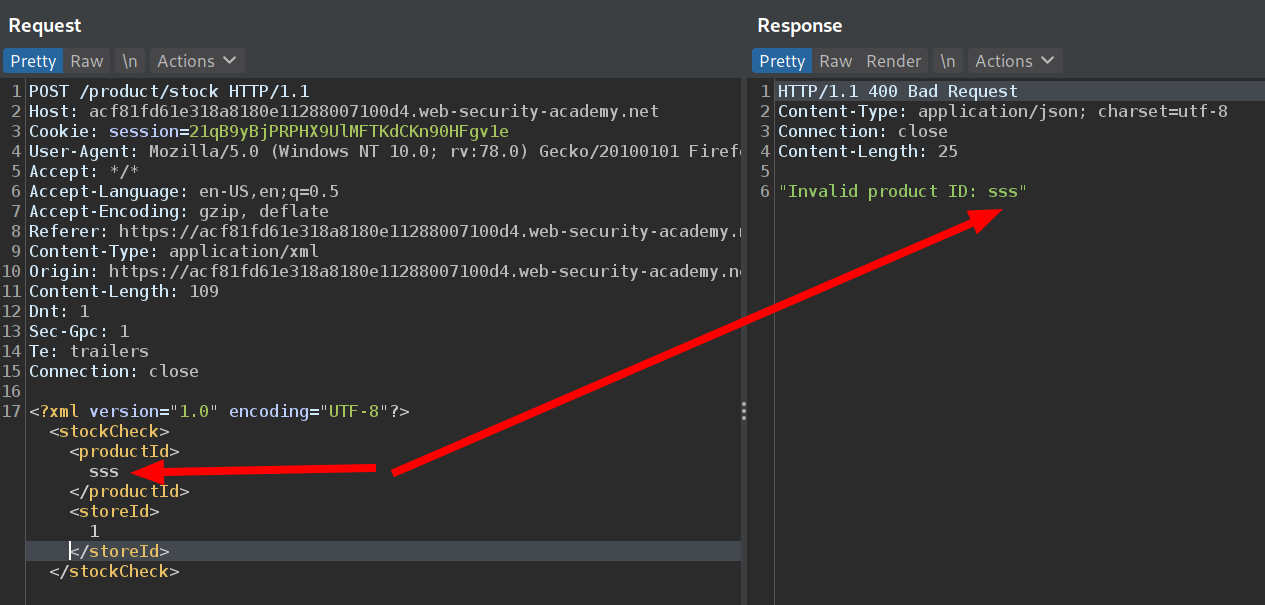Toggle the \n button in the Response pane
This screenshot has height=605, width=1265.
coord(947,61)
